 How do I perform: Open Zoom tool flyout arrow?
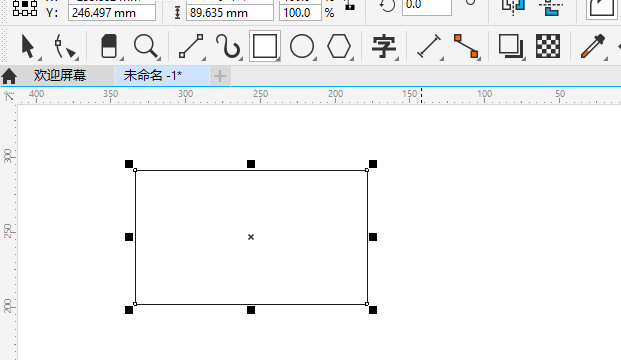click(159, 59)
